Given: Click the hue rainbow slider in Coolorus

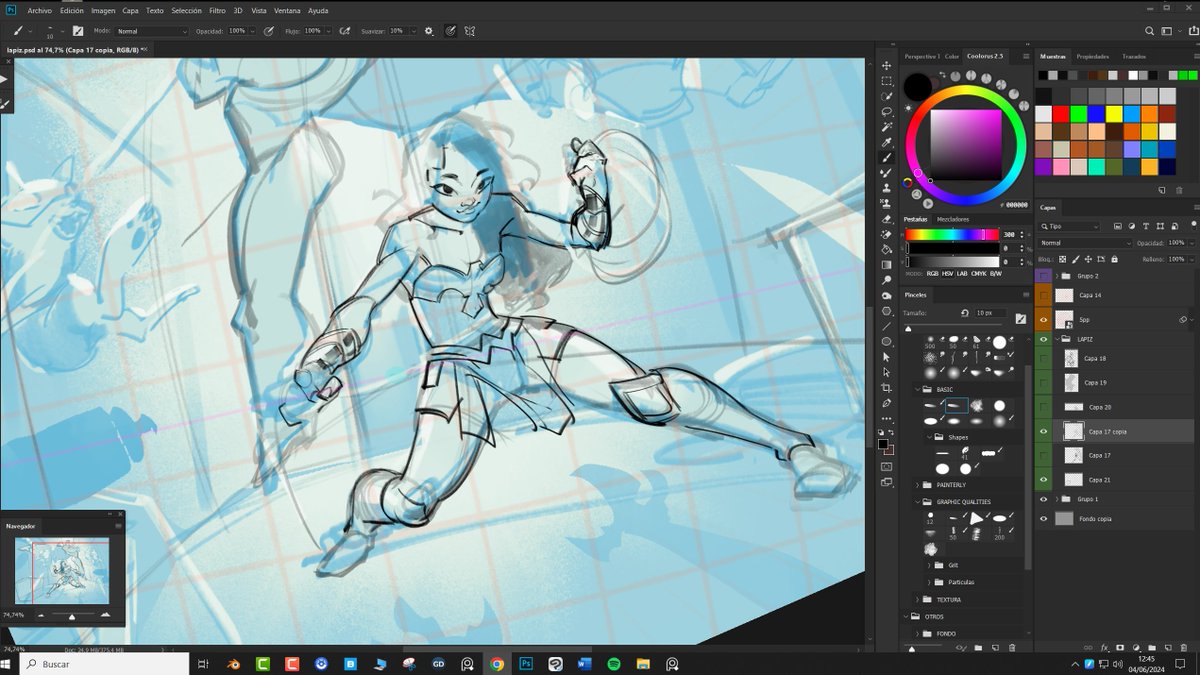Looking at the screenshot, I should pos(952,234).
